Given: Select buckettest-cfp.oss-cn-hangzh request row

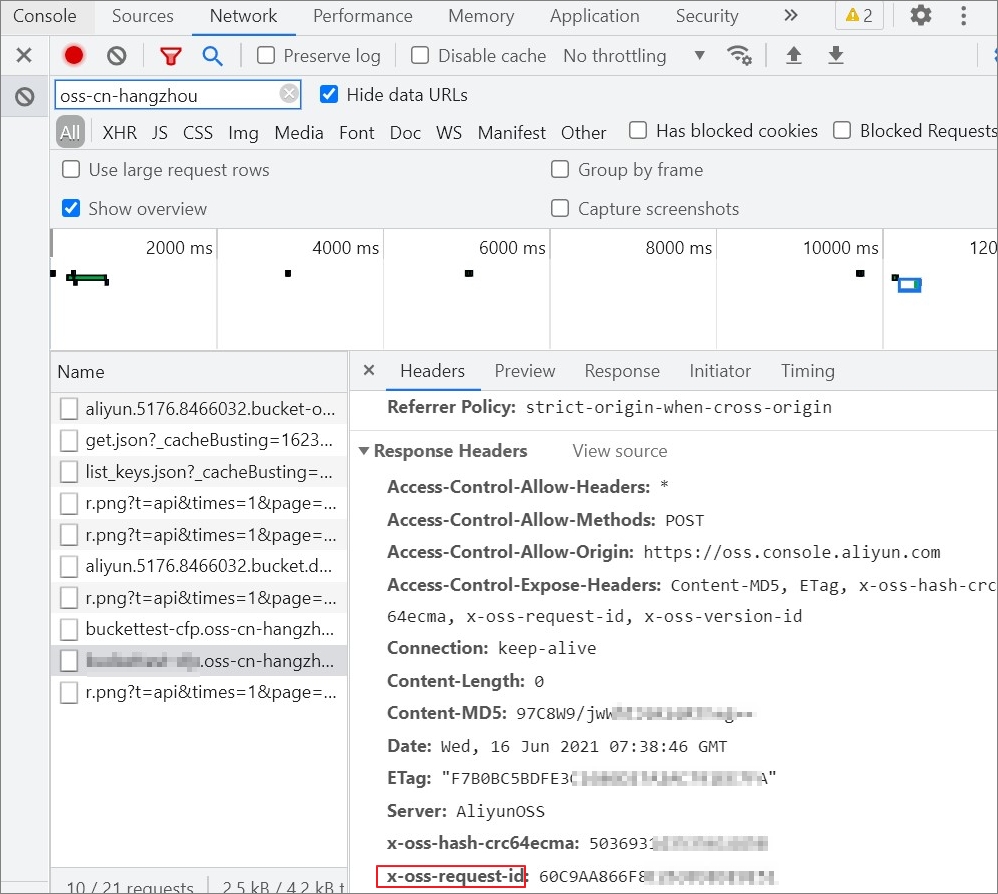Looking at the screenshot, I should 199,629.
